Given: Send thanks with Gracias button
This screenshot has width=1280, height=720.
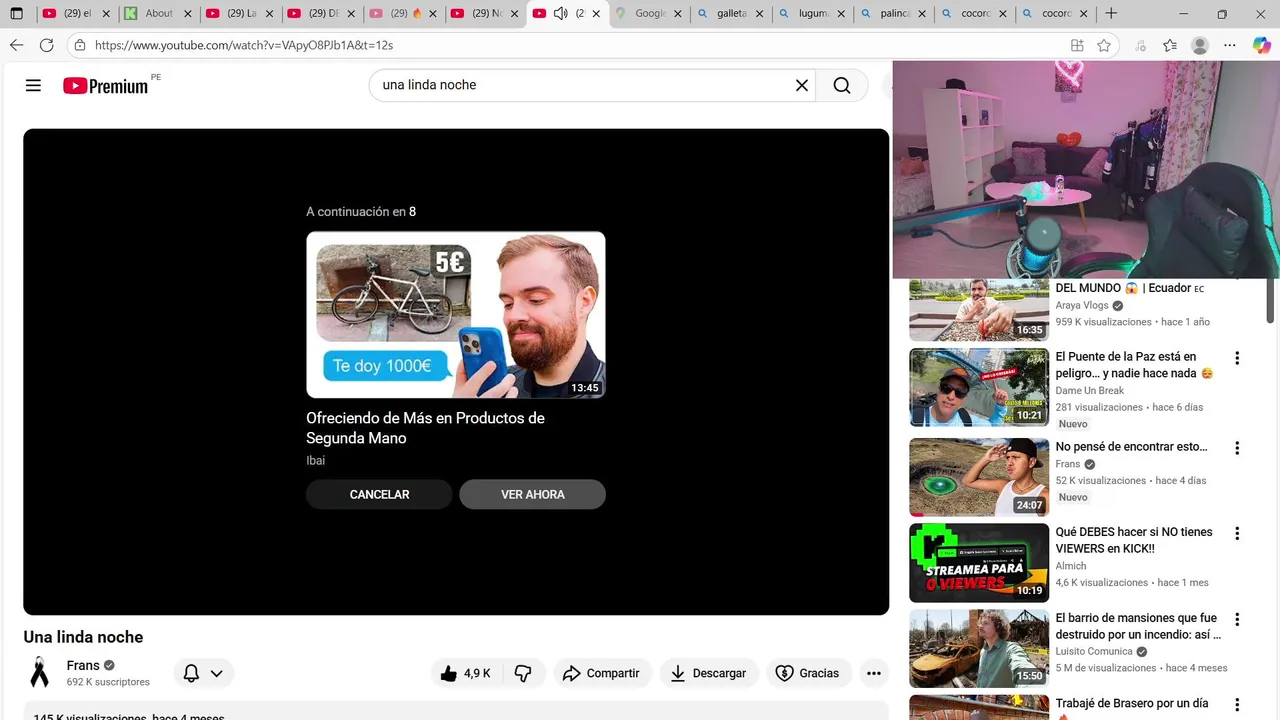Looking at the screenshot, I should [x=808, y=673].
